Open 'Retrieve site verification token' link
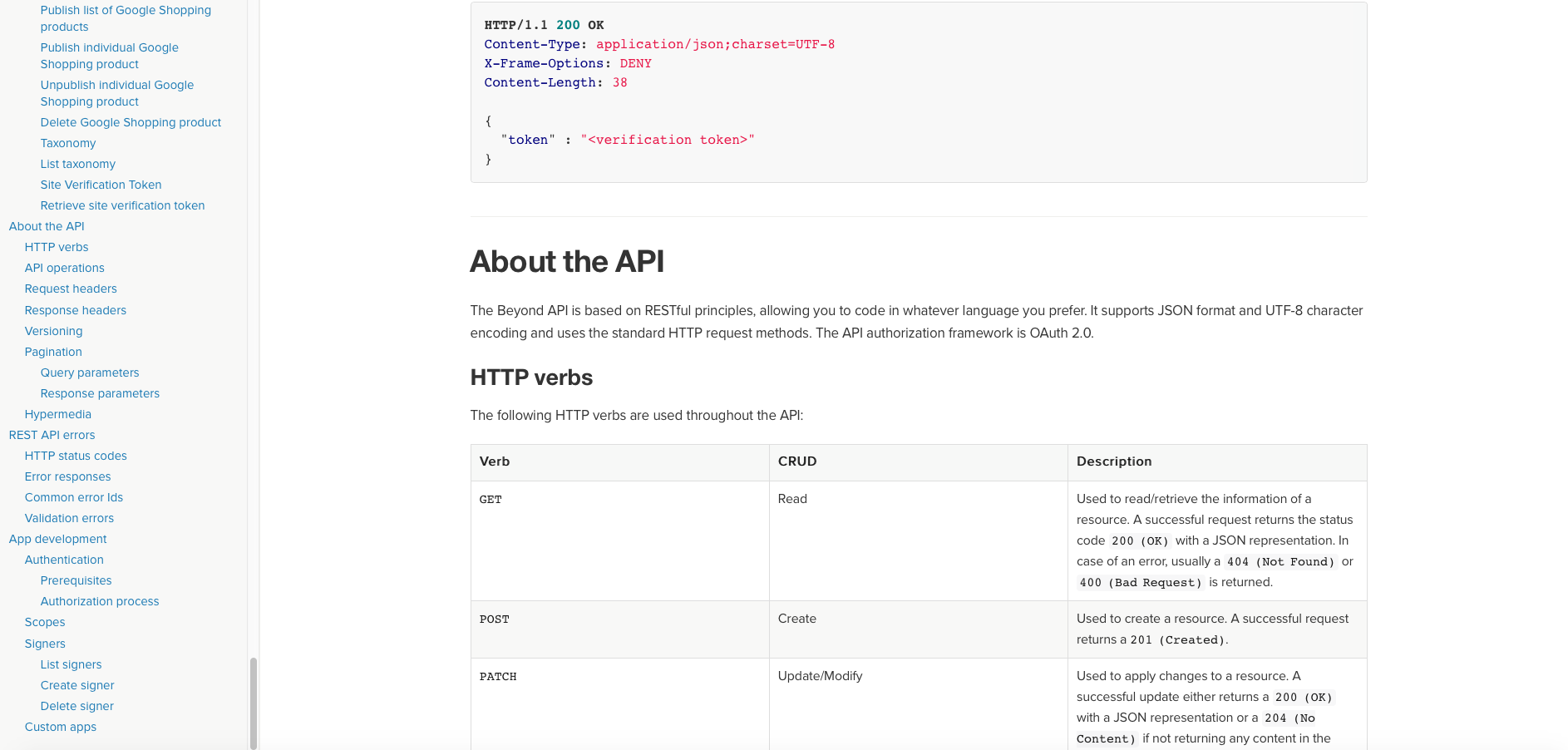1568x750 pixels. [x=122, y=205]
